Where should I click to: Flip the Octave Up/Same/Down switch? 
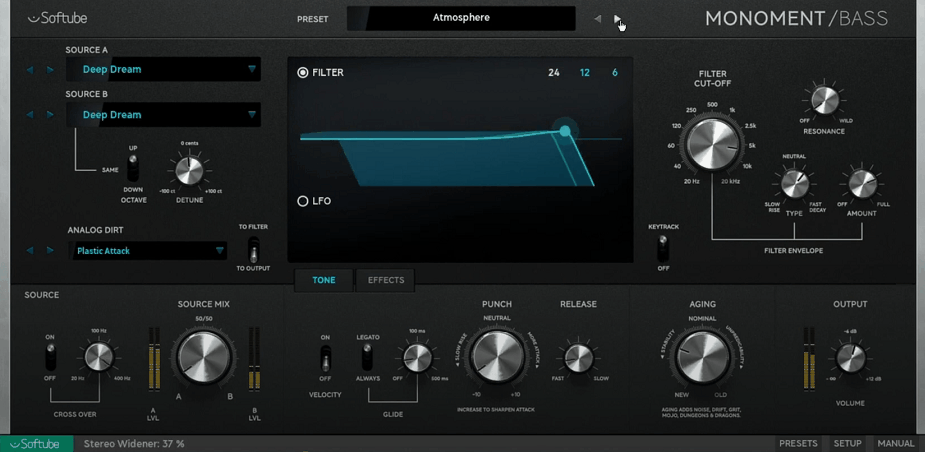coord(133,168)
